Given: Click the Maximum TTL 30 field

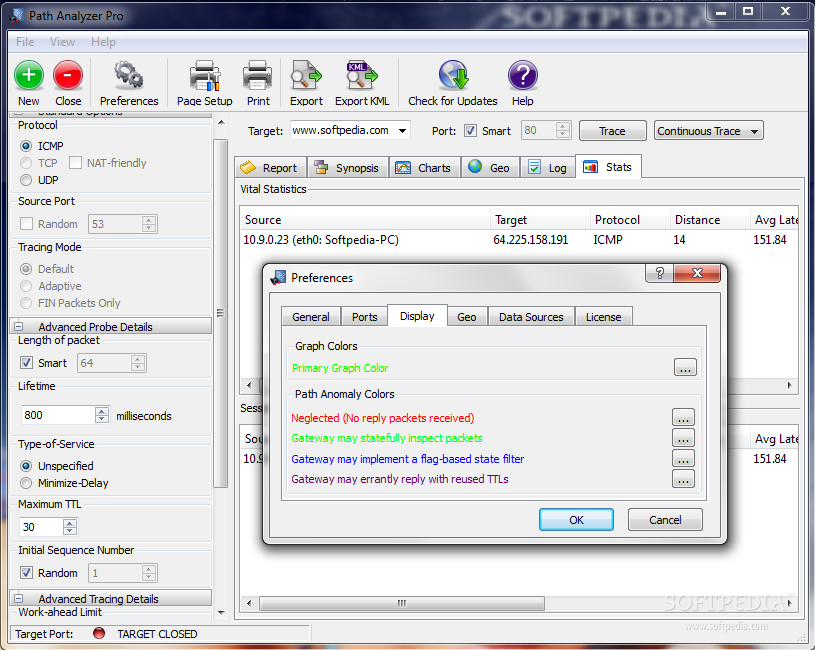Looking at the screenshot, I should point(42,527).
